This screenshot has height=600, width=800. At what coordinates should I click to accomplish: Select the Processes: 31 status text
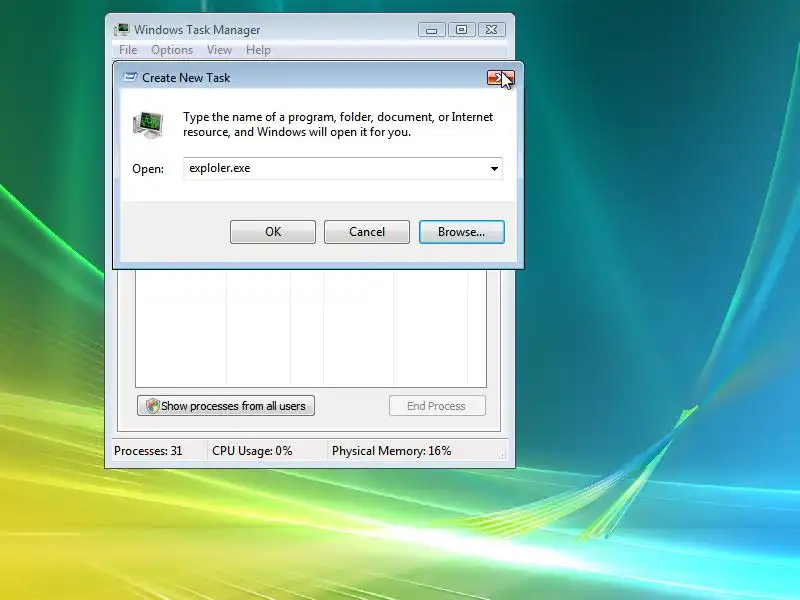148,451
